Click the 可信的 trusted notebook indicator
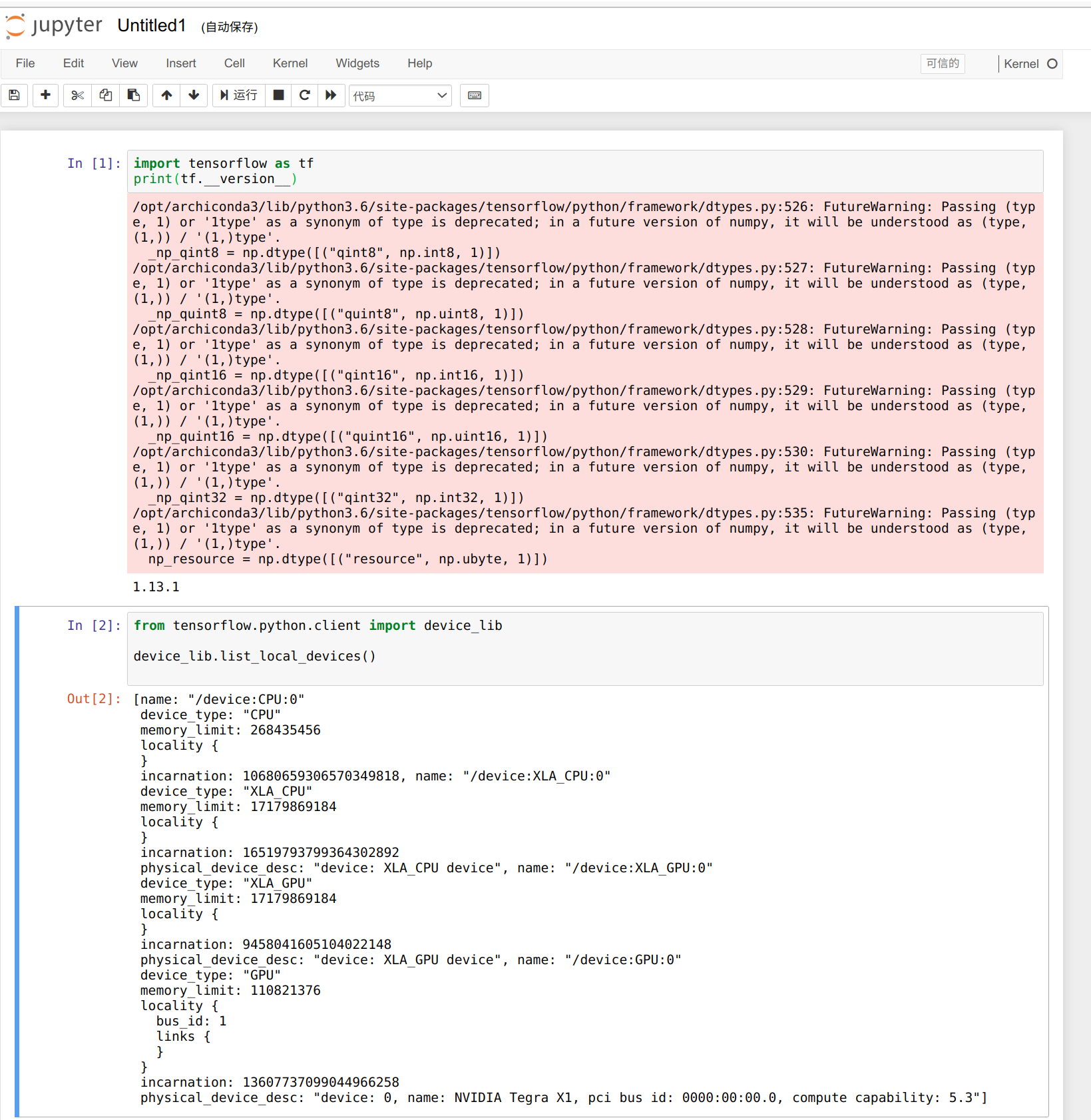1091x1120 pixels. 943,63
